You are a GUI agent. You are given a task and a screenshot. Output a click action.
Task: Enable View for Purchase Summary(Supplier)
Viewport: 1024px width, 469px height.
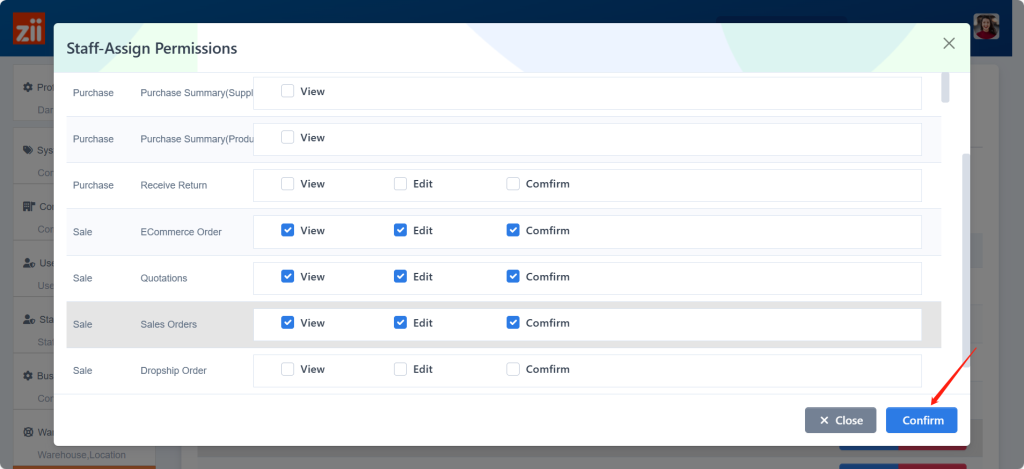tap(288, 91)
